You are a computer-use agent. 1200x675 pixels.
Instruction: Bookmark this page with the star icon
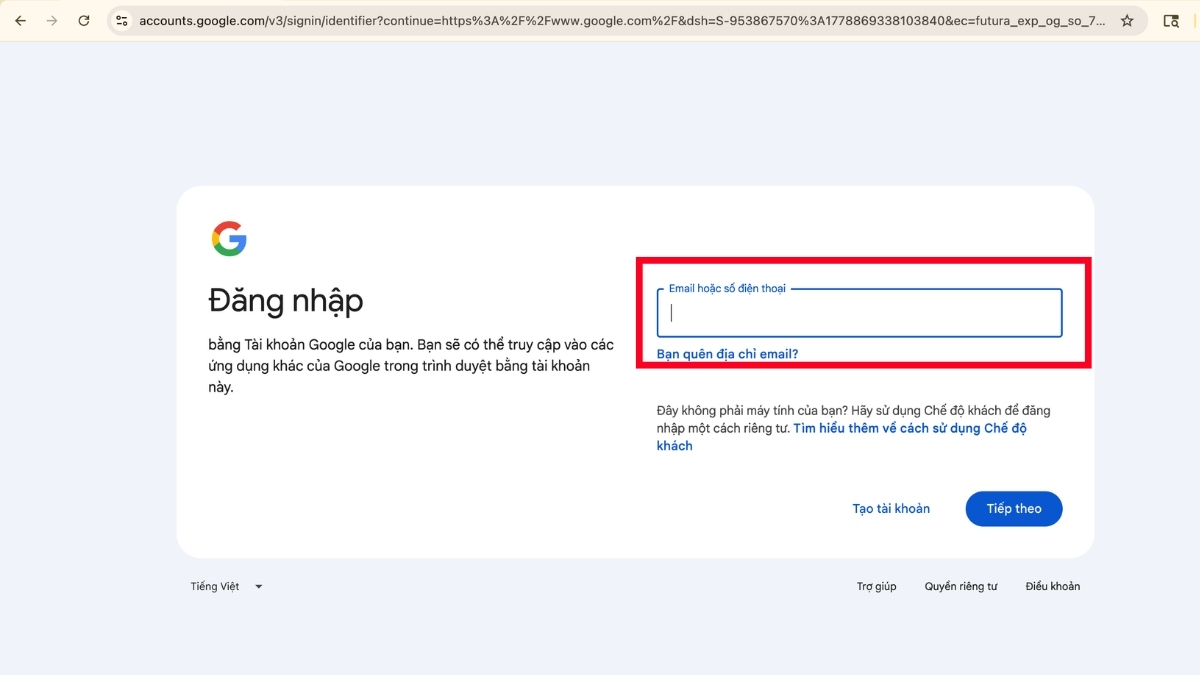(x=1127, y=20)
